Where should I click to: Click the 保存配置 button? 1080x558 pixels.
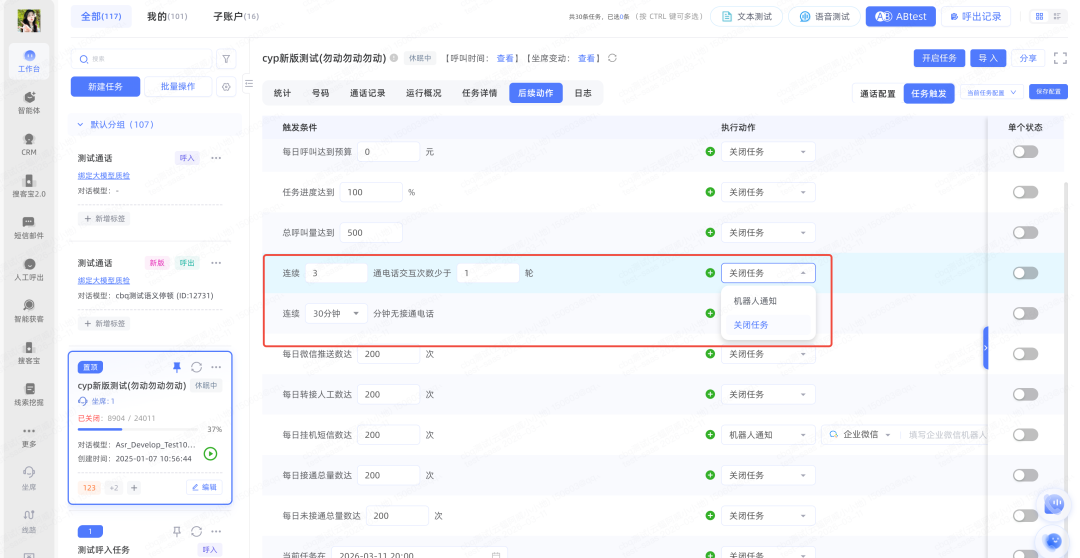(x=1049, y=92)
